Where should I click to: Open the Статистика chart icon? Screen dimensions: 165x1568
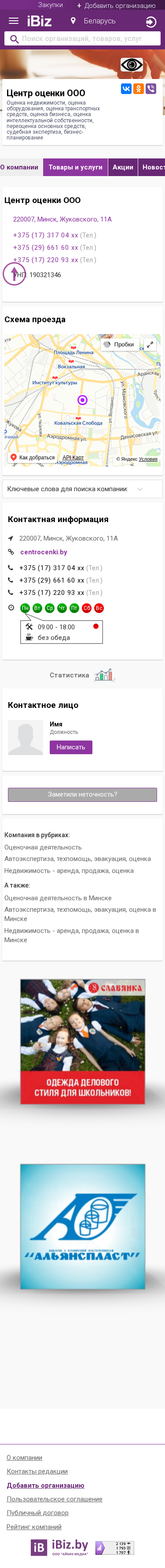pyautogui.click(x=104, y=675)
